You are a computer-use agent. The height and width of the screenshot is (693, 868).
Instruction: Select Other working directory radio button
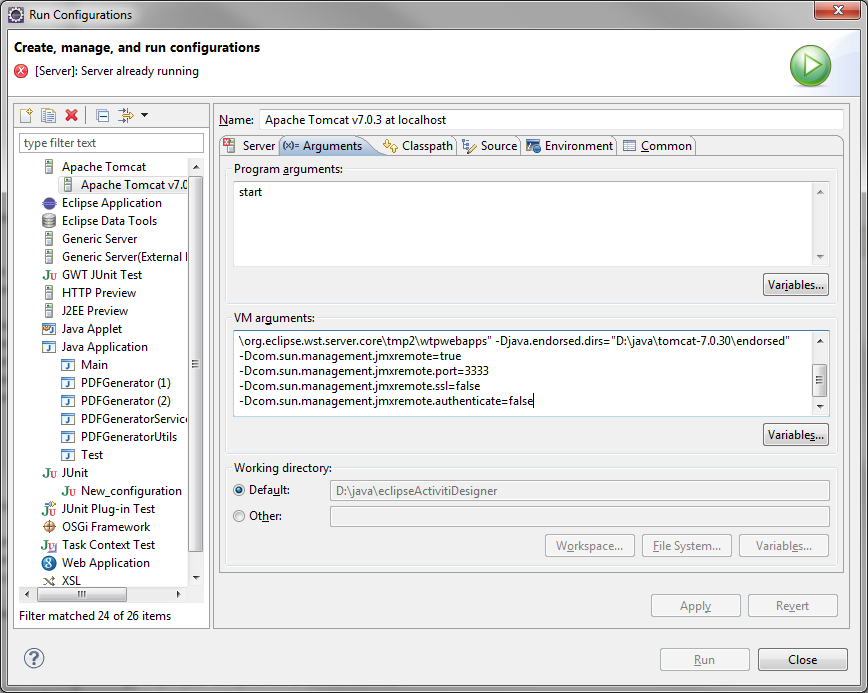pos(239,516)
